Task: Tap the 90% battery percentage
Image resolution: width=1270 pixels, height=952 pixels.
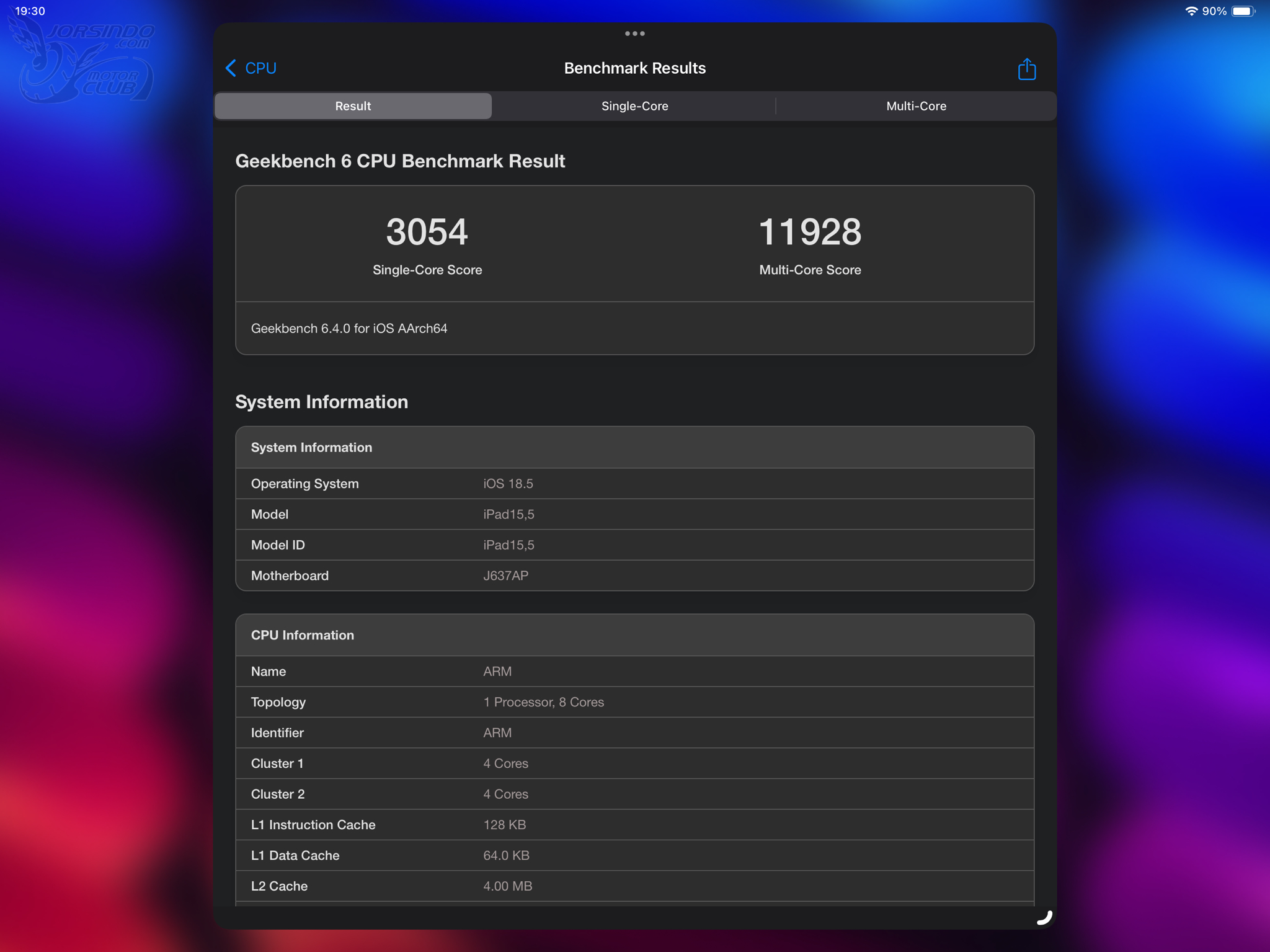Action: click(x=1214, y=11)
